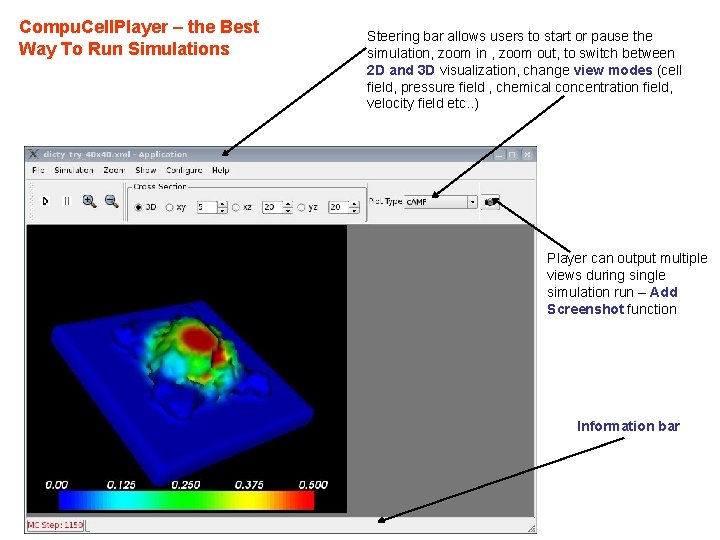Viewport: 720px width, 540px height.
Task: Open the Zoom menu
Action: tap(114, 170)
